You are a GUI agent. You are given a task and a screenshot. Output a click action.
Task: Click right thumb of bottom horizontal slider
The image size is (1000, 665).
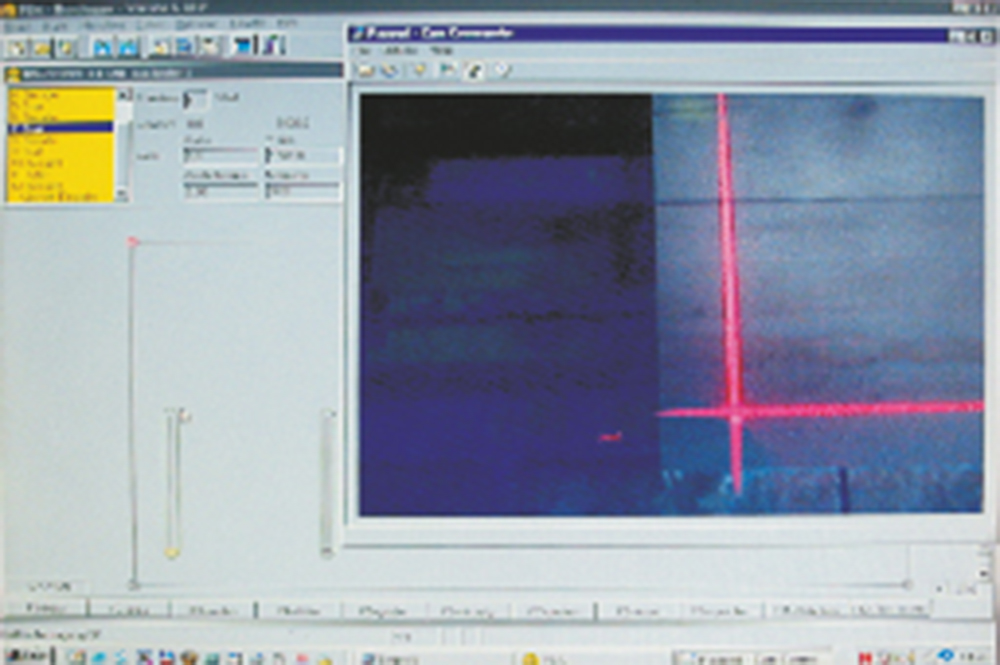point(906,585)
